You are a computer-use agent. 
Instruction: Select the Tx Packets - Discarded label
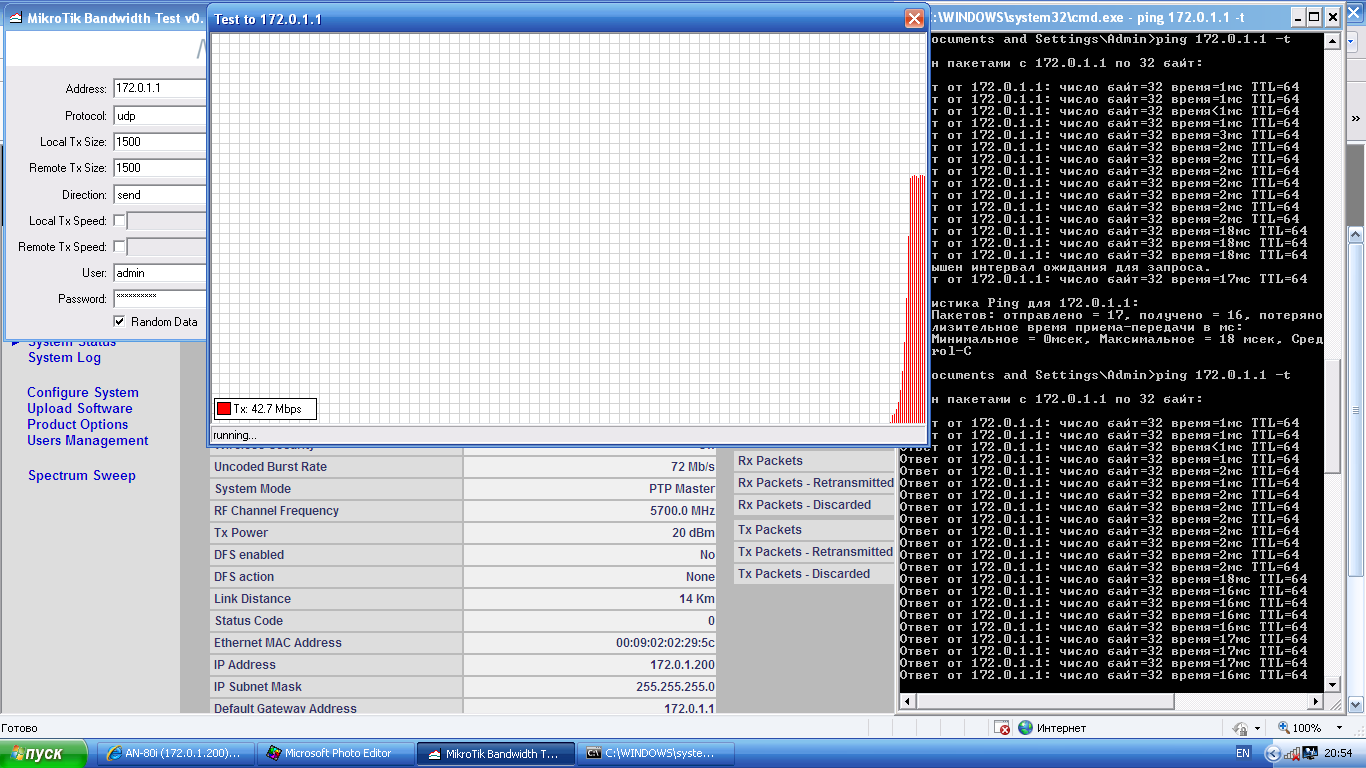[804, 574]
